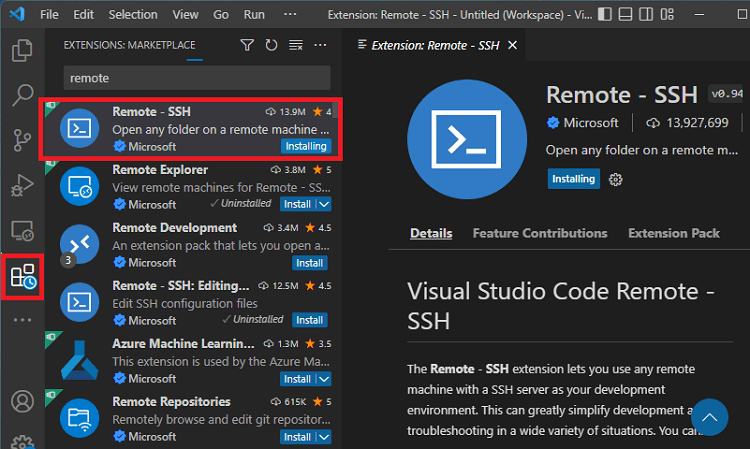Open the Explorer view in activity bar
750x449 pixels.
click(x=22, y=51)
